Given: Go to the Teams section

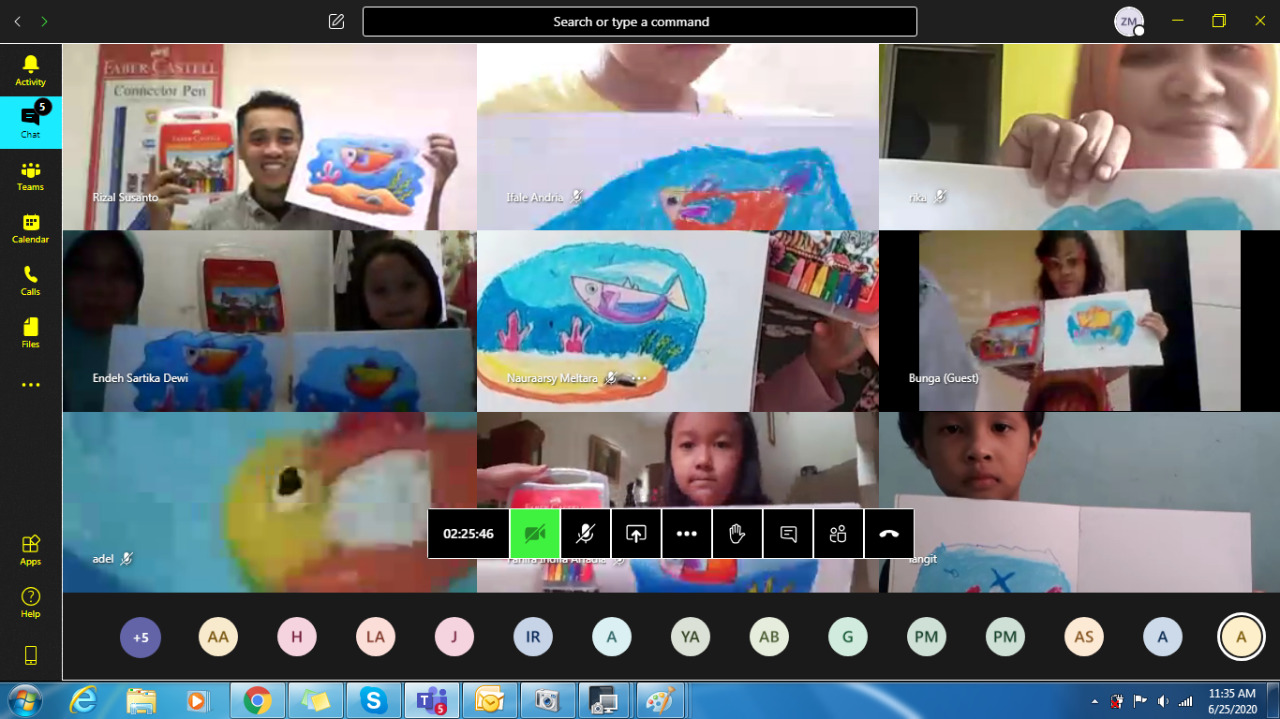Looking at the screenshot, I should click(x=30, y=175).
